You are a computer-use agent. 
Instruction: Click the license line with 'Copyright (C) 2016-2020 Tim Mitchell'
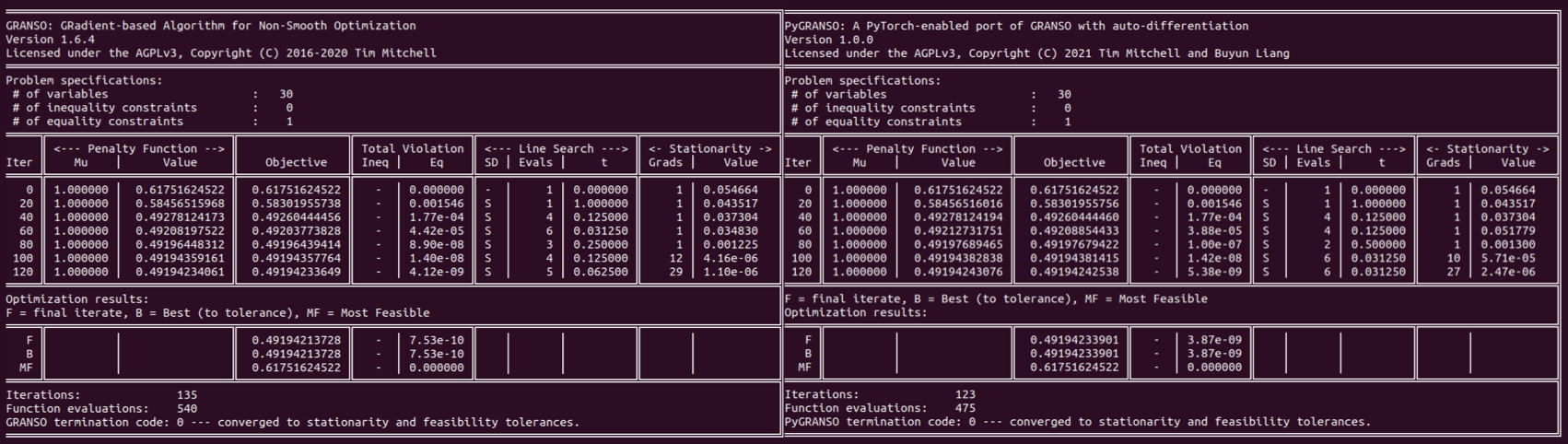pyautogui.click(x=221, y=53)
